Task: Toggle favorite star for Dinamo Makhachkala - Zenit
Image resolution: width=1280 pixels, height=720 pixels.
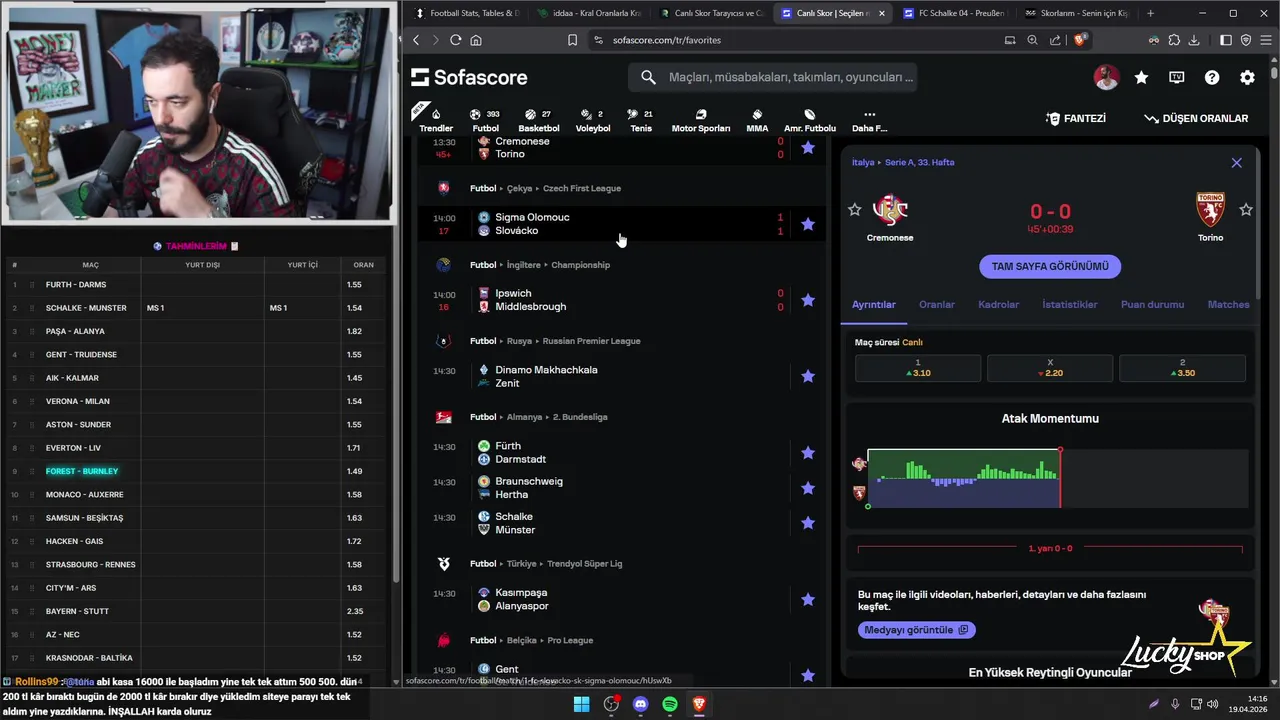Action: 808,376
